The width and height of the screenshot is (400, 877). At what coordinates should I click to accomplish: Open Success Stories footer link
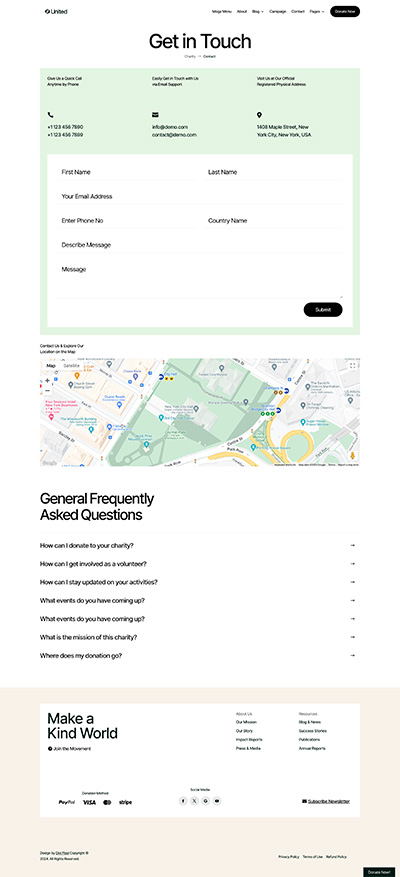(313, 731)
